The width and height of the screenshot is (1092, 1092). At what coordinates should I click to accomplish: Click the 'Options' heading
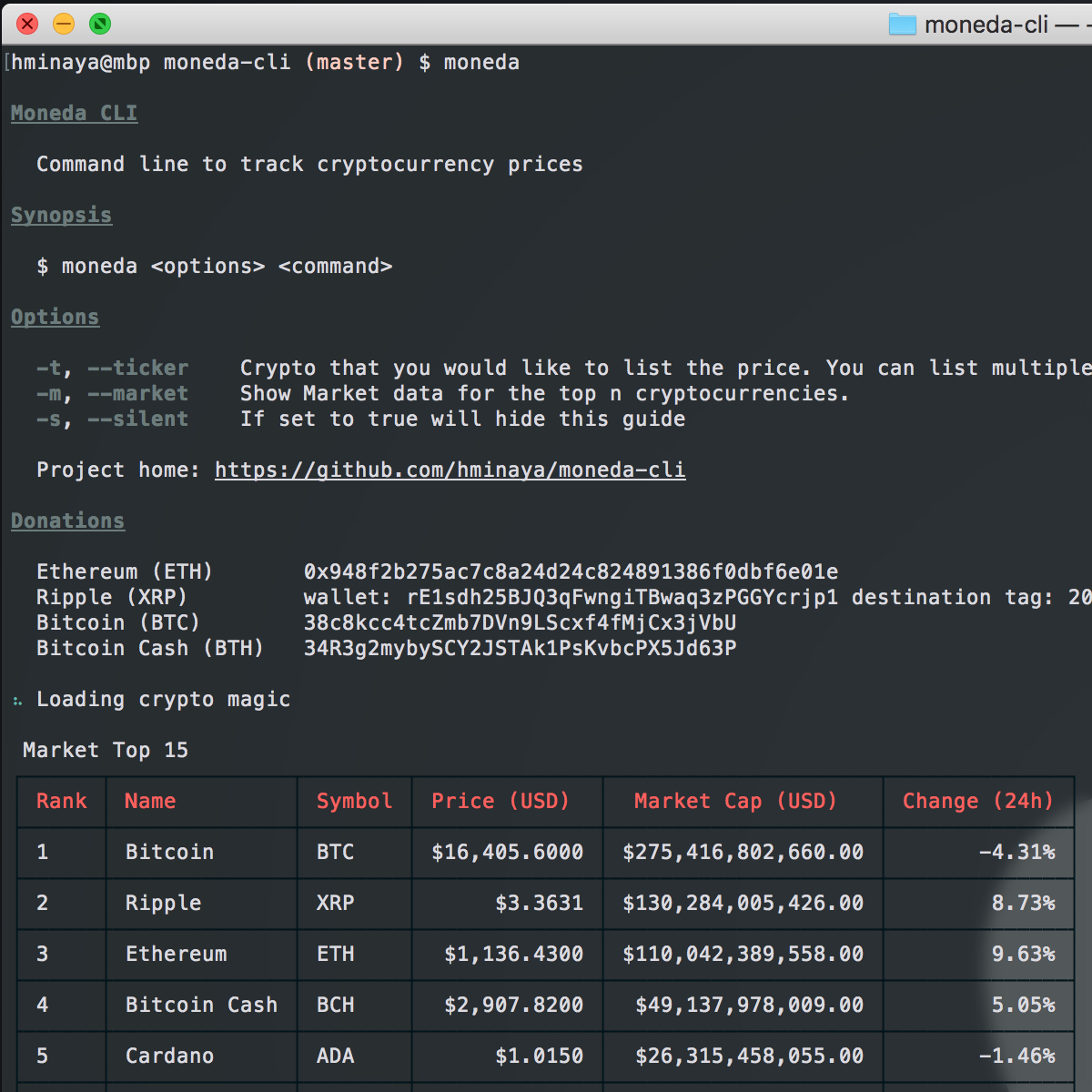(x=55, y=317)
